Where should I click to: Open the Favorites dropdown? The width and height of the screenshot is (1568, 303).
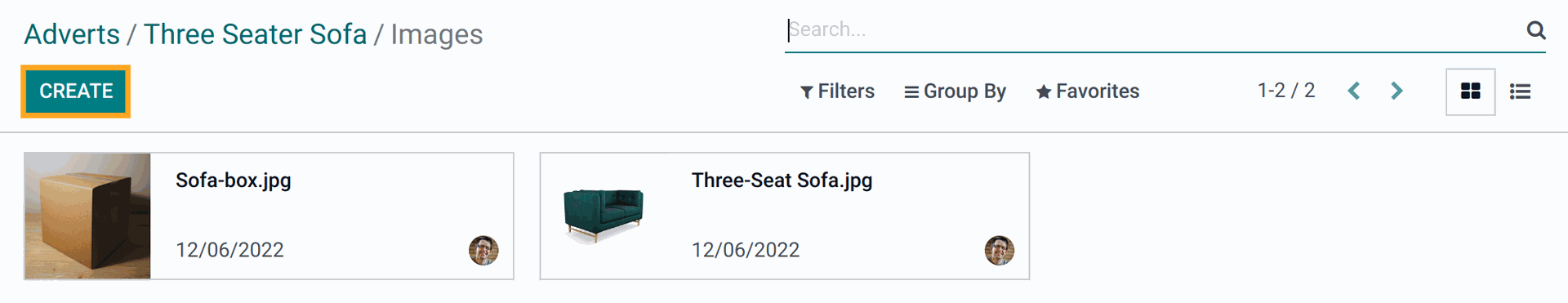click(1088, 91)
